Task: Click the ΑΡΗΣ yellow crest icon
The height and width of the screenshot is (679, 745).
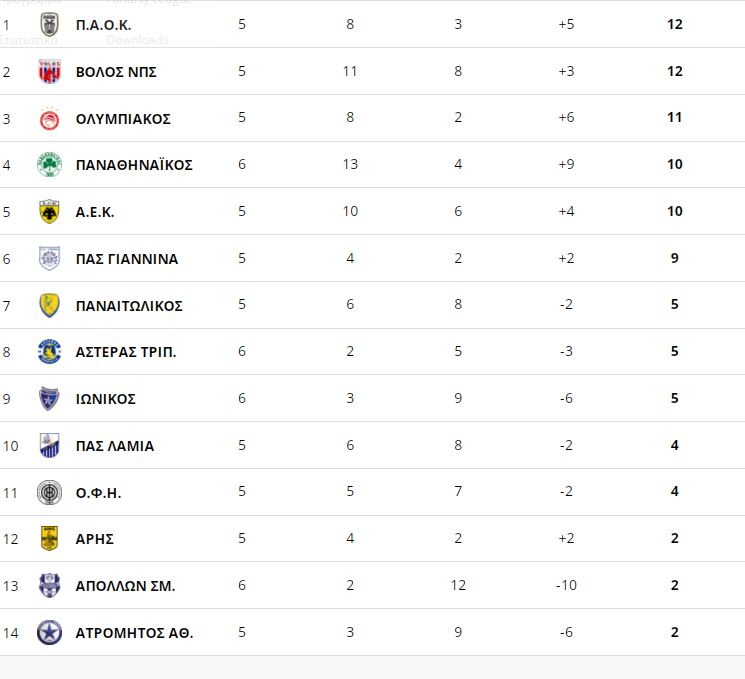Action: 49,538
